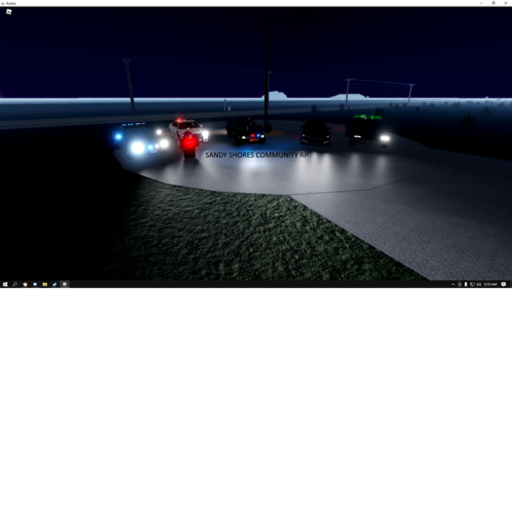Open File Explorer from taskbar
The image size is (512, 512).
point(45,284)
